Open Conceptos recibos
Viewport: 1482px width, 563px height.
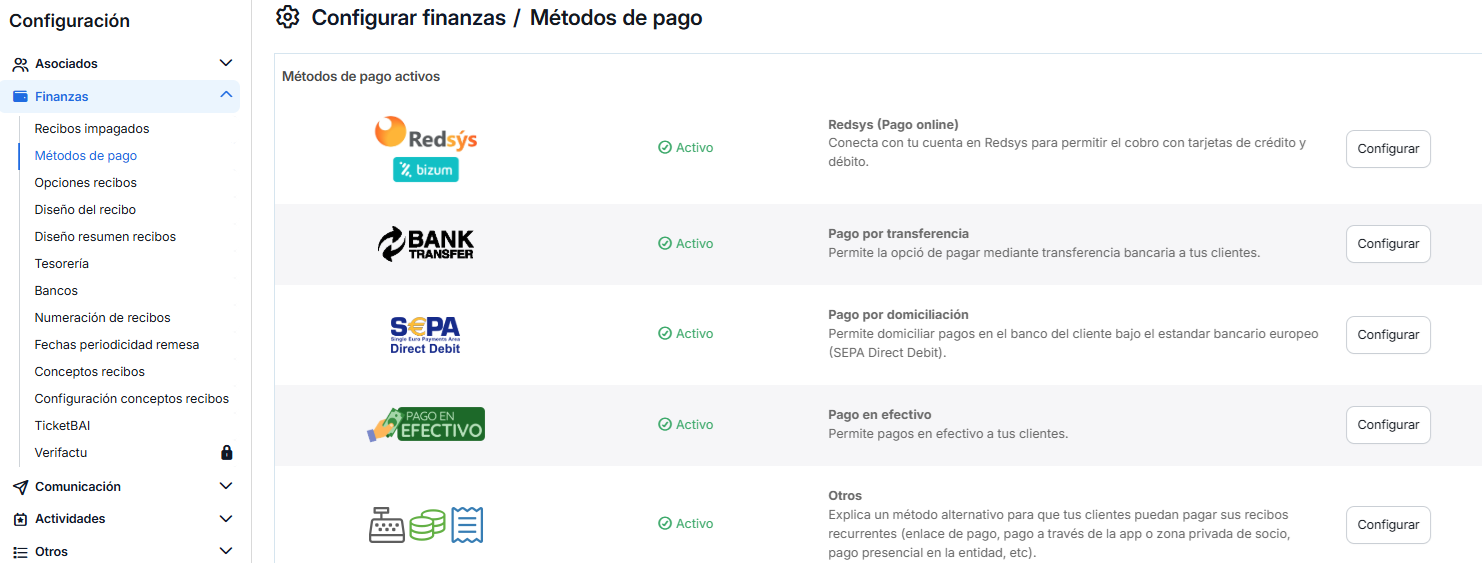click(90, 372)
